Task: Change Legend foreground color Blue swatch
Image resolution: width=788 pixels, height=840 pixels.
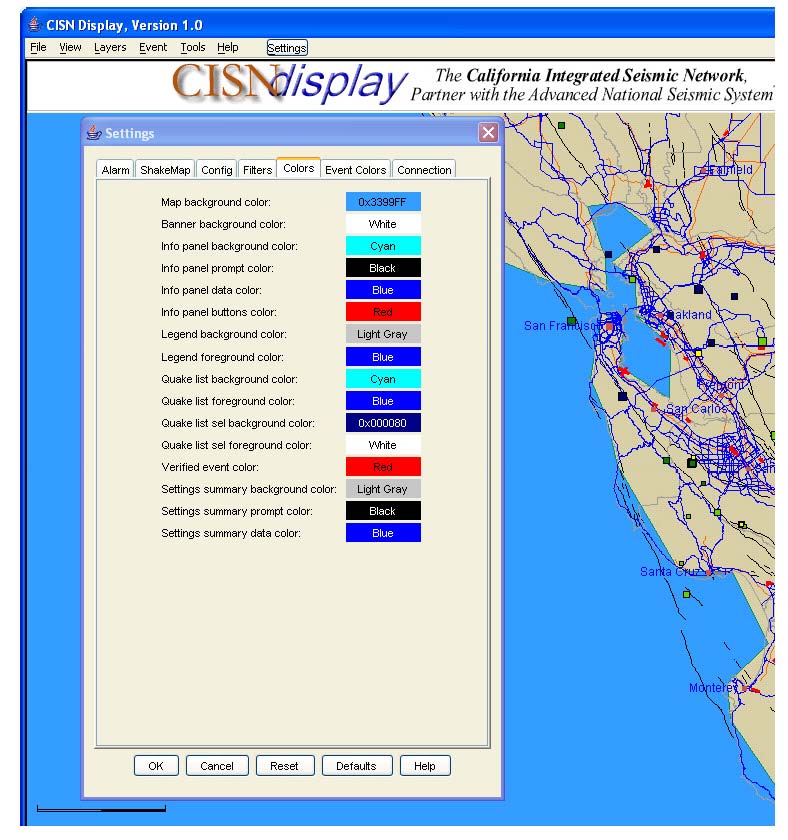Action: tap(383, 357)
